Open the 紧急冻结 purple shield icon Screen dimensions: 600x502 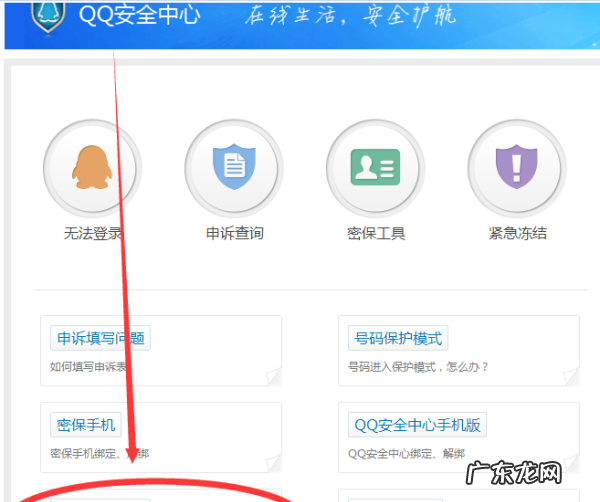click(517, 169)
